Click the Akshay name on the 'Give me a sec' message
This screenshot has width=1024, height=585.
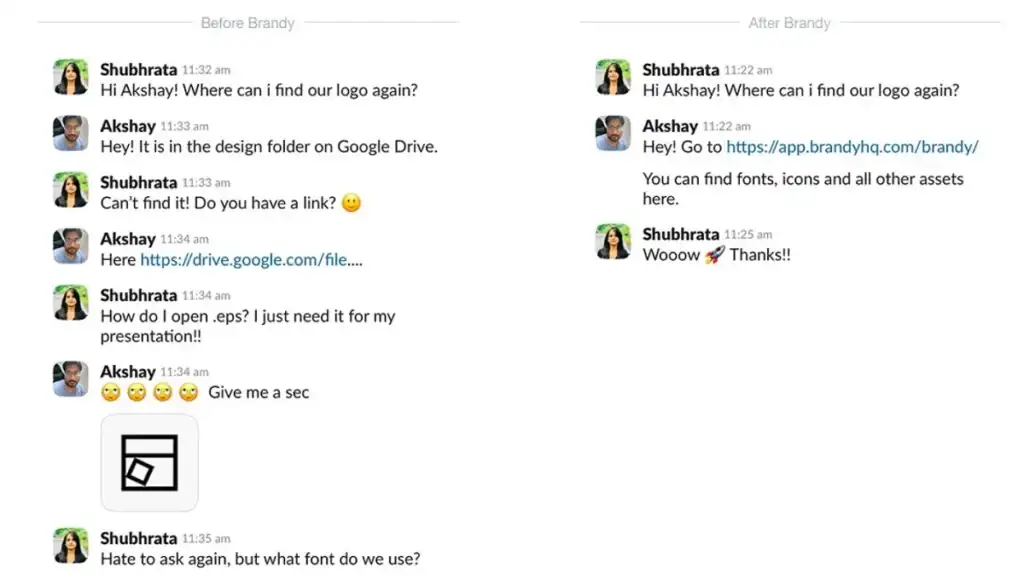pos(127,372)
